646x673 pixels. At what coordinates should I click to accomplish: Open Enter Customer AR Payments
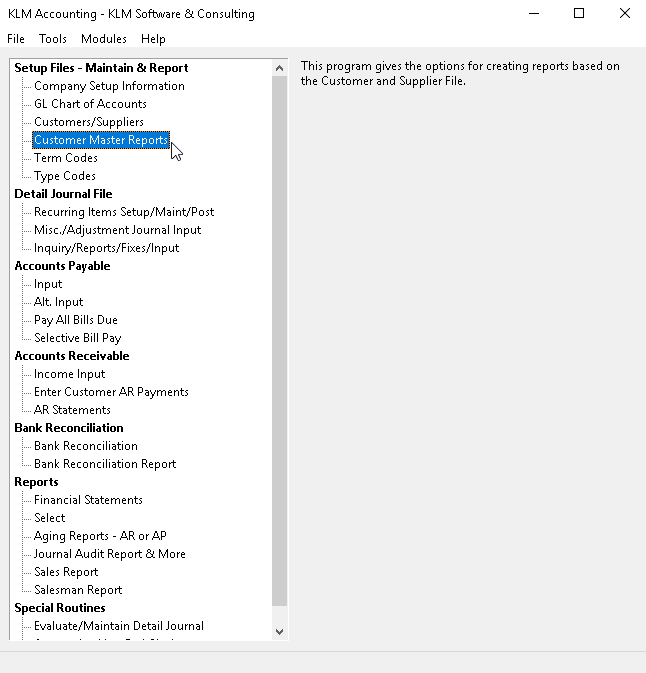pos(111,392)
